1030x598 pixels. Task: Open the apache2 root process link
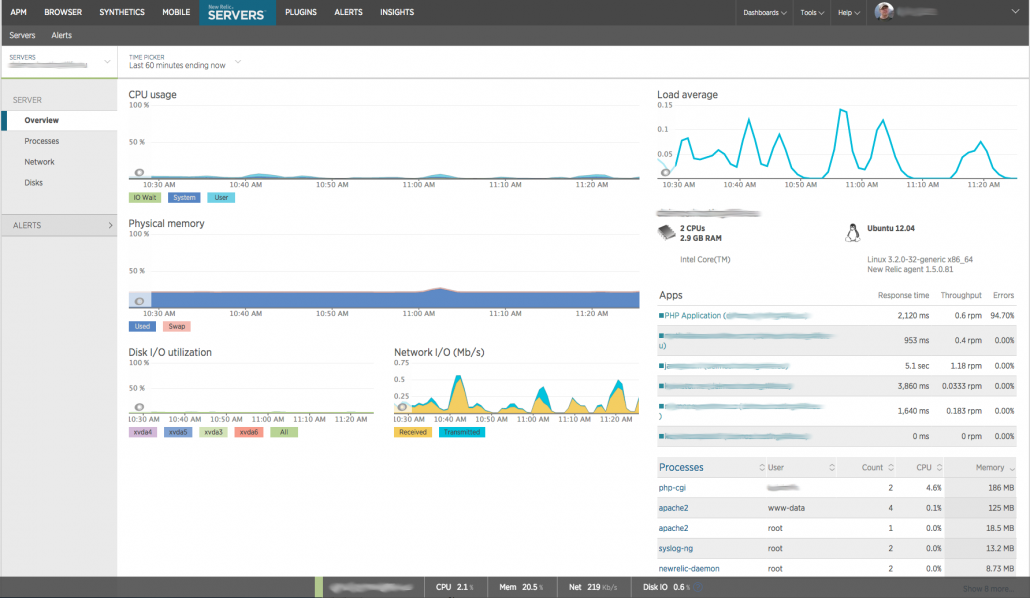click(x=673, y=528)
